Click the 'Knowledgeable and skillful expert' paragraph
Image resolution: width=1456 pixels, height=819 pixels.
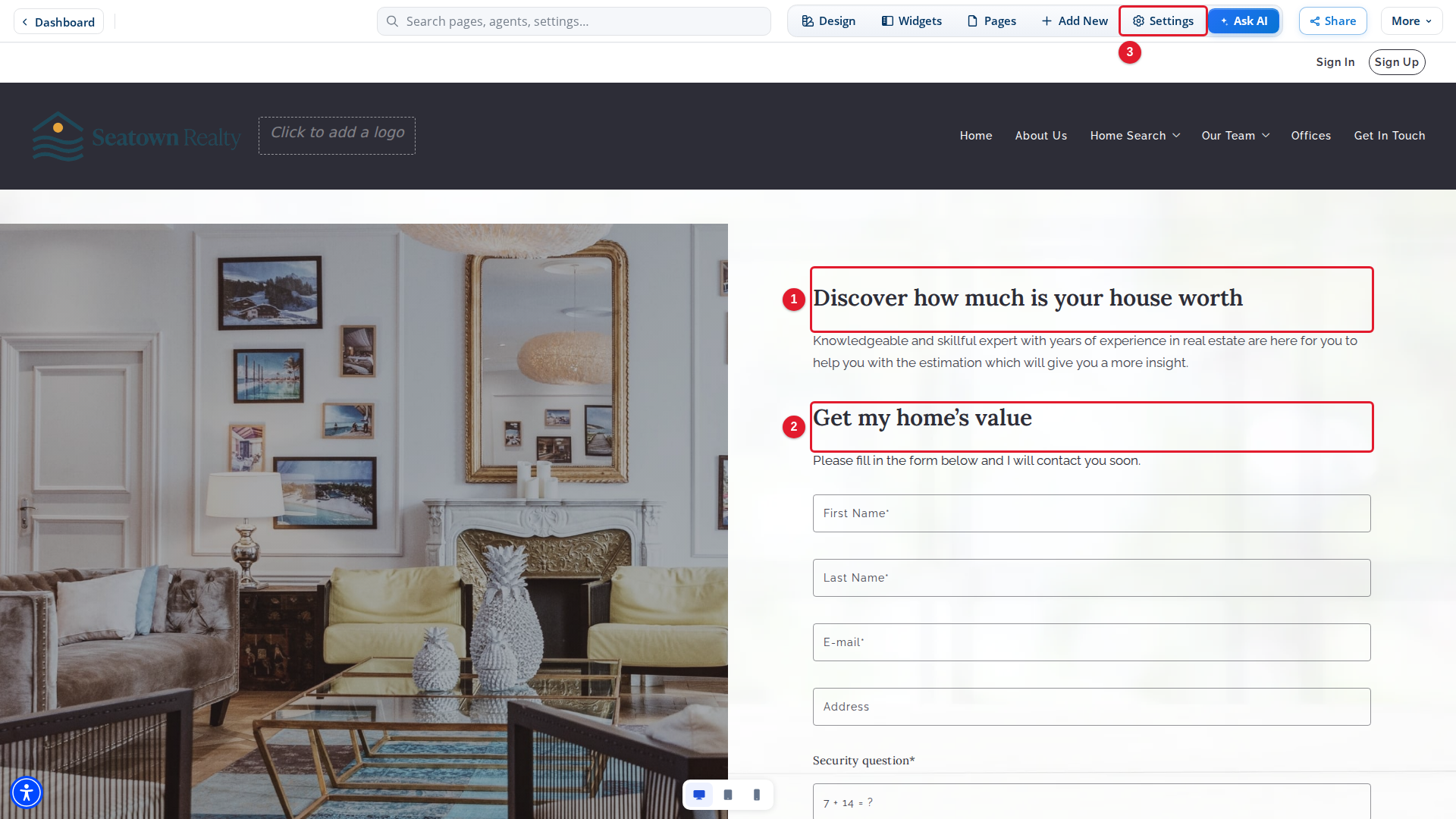pyautogui.click(x=1085, y=352)
